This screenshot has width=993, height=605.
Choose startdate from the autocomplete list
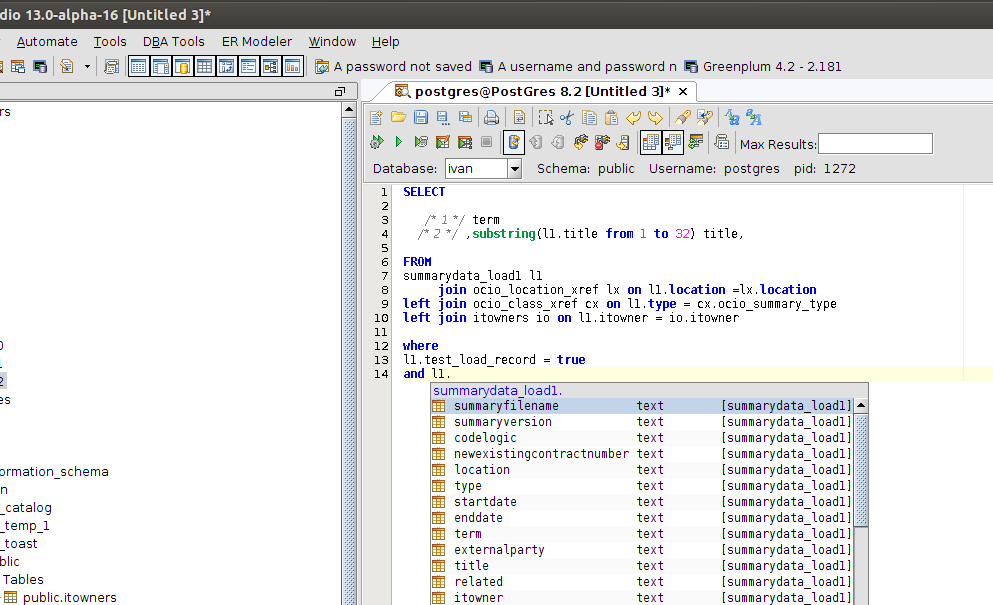click(x=485, y=502)
